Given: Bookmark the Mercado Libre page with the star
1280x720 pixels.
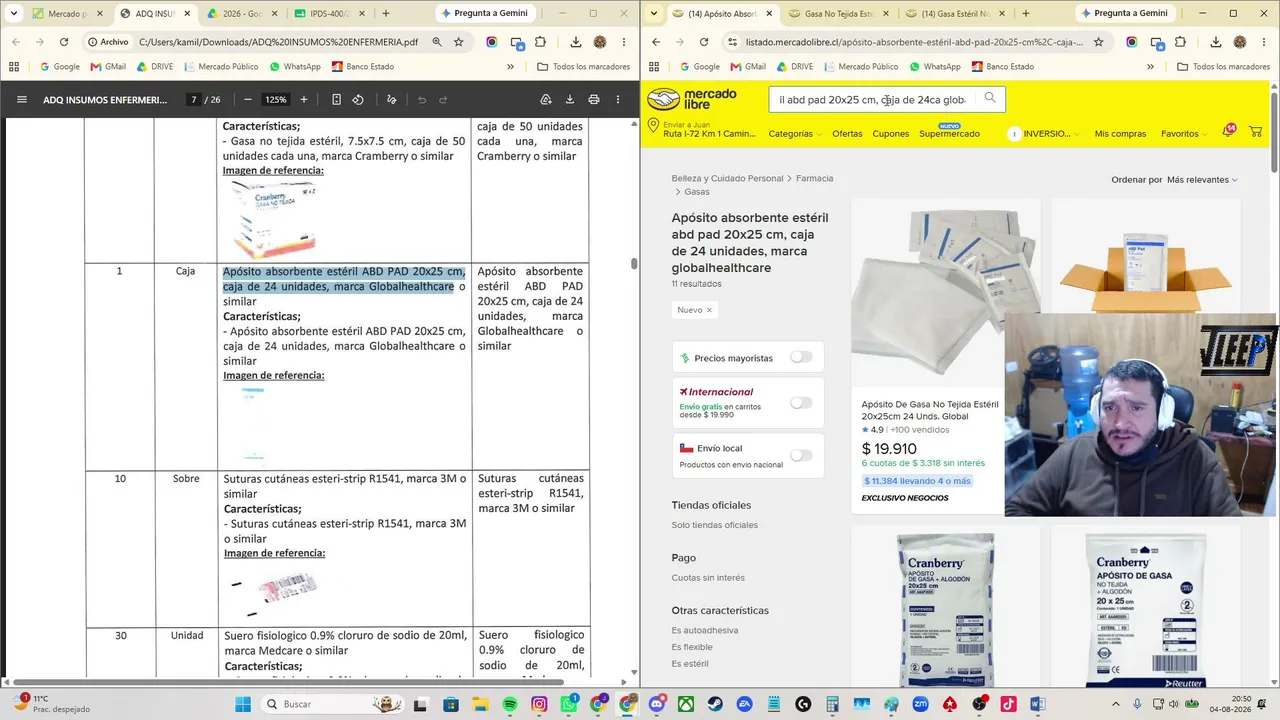Looking at the screenshot, I should 1098,42.
